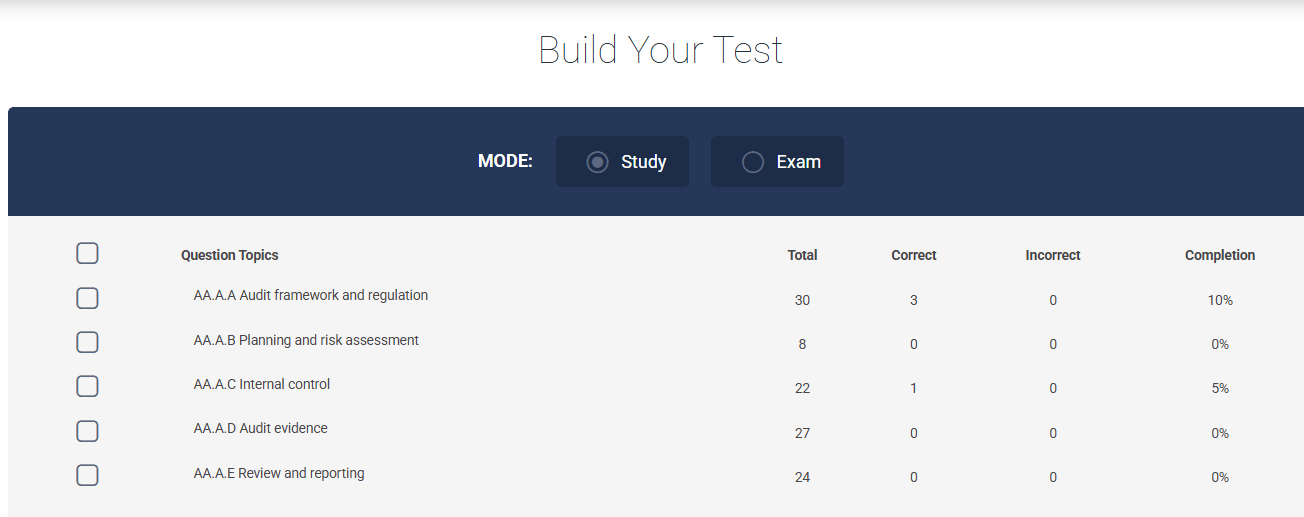
Task: Choose the Study mode radio button
Action: click(598, 162)
